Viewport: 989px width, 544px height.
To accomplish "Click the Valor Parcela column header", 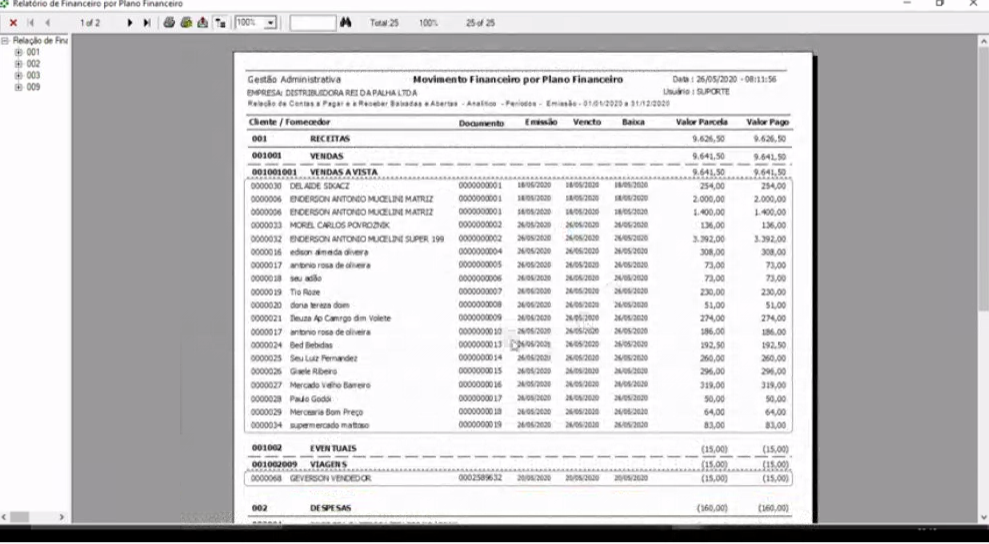I will tap(701, 122).
